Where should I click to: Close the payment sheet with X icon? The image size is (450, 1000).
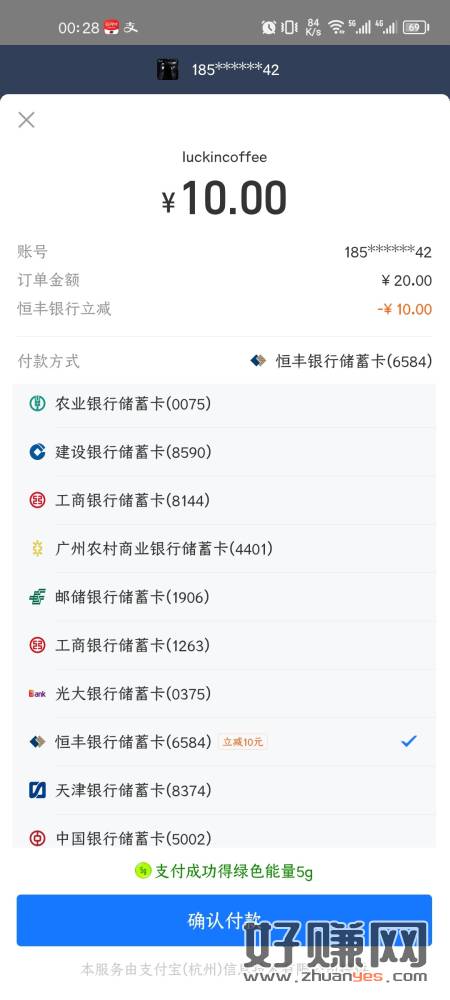pos(26,120)
